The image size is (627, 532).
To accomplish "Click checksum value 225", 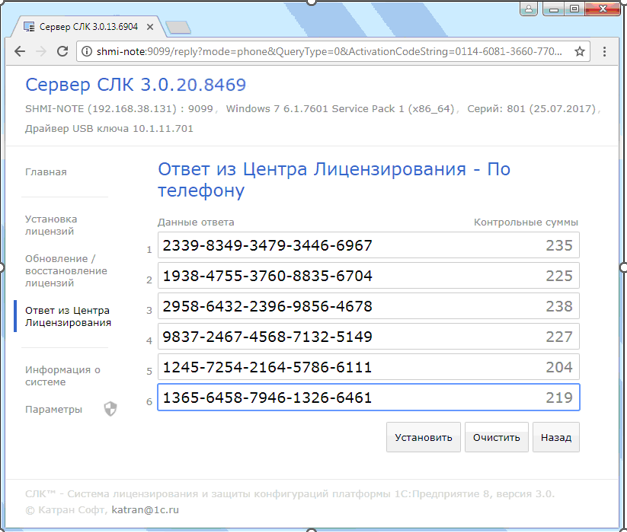I will pyautogui.click(x=559, y=276).
